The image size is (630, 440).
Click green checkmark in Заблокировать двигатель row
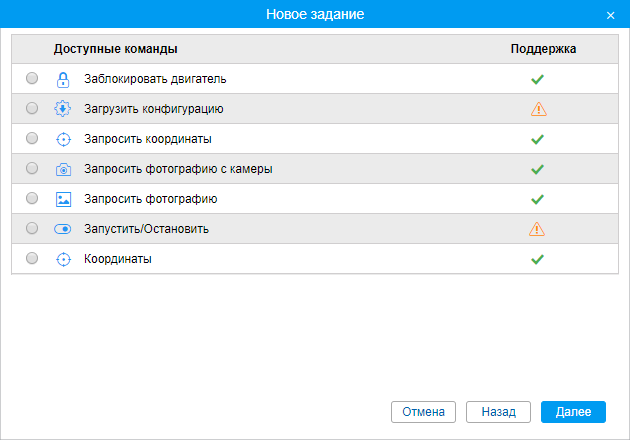pyautogui.click(x=537, y=79)
